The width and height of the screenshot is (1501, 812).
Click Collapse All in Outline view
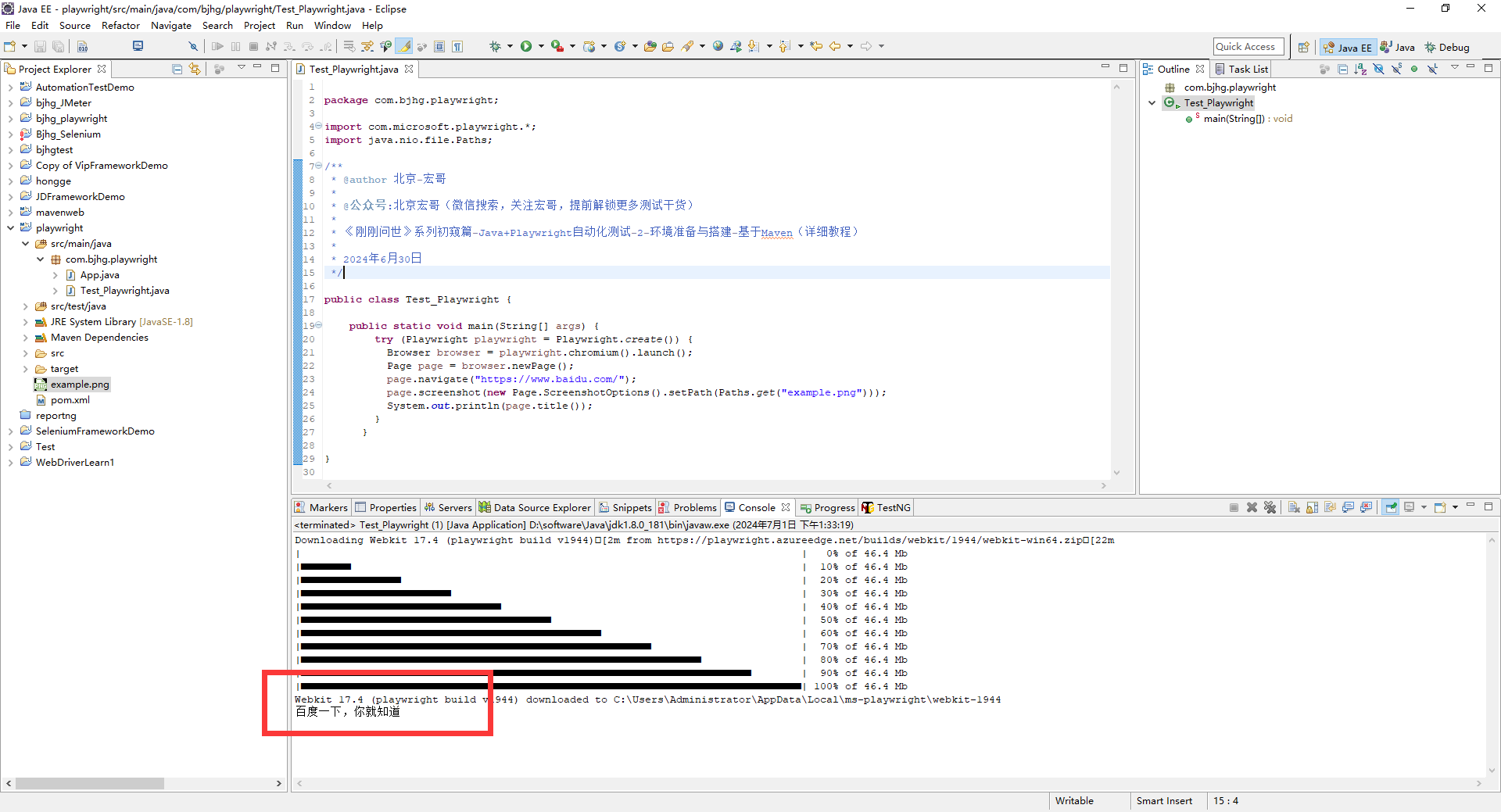(x=1342, y=69)
